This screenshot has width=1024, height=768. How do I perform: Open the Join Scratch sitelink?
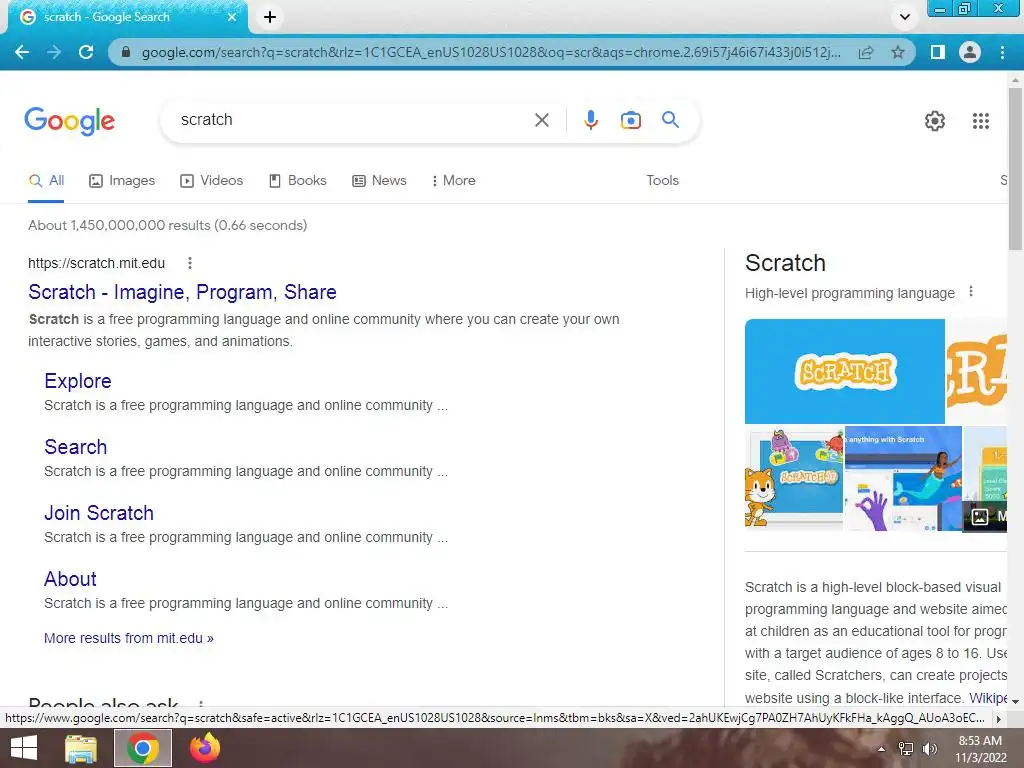(x=99, y=513)
